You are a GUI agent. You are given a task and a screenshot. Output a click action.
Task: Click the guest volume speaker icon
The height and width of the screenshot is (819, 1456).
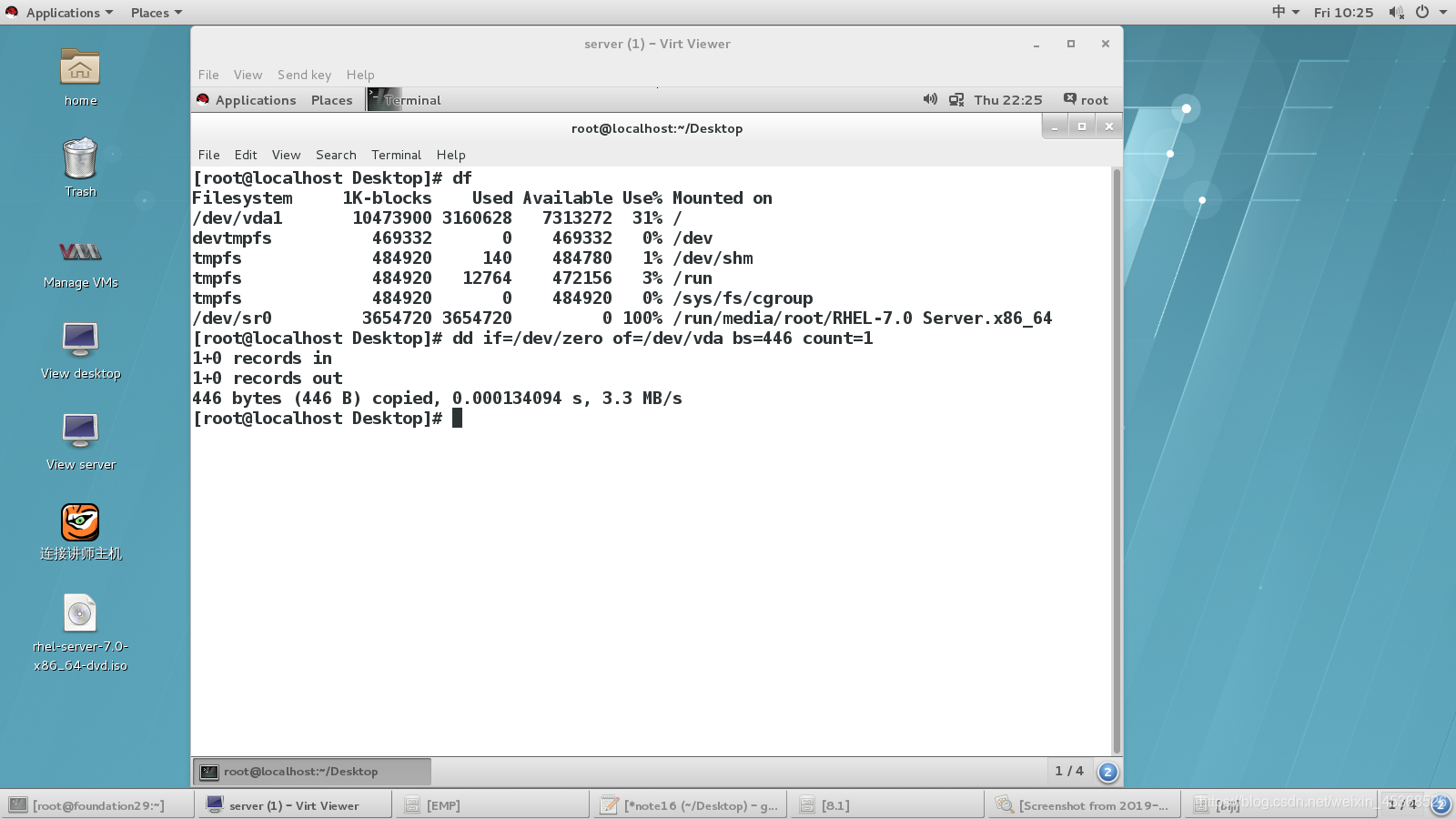coord(930,99)
